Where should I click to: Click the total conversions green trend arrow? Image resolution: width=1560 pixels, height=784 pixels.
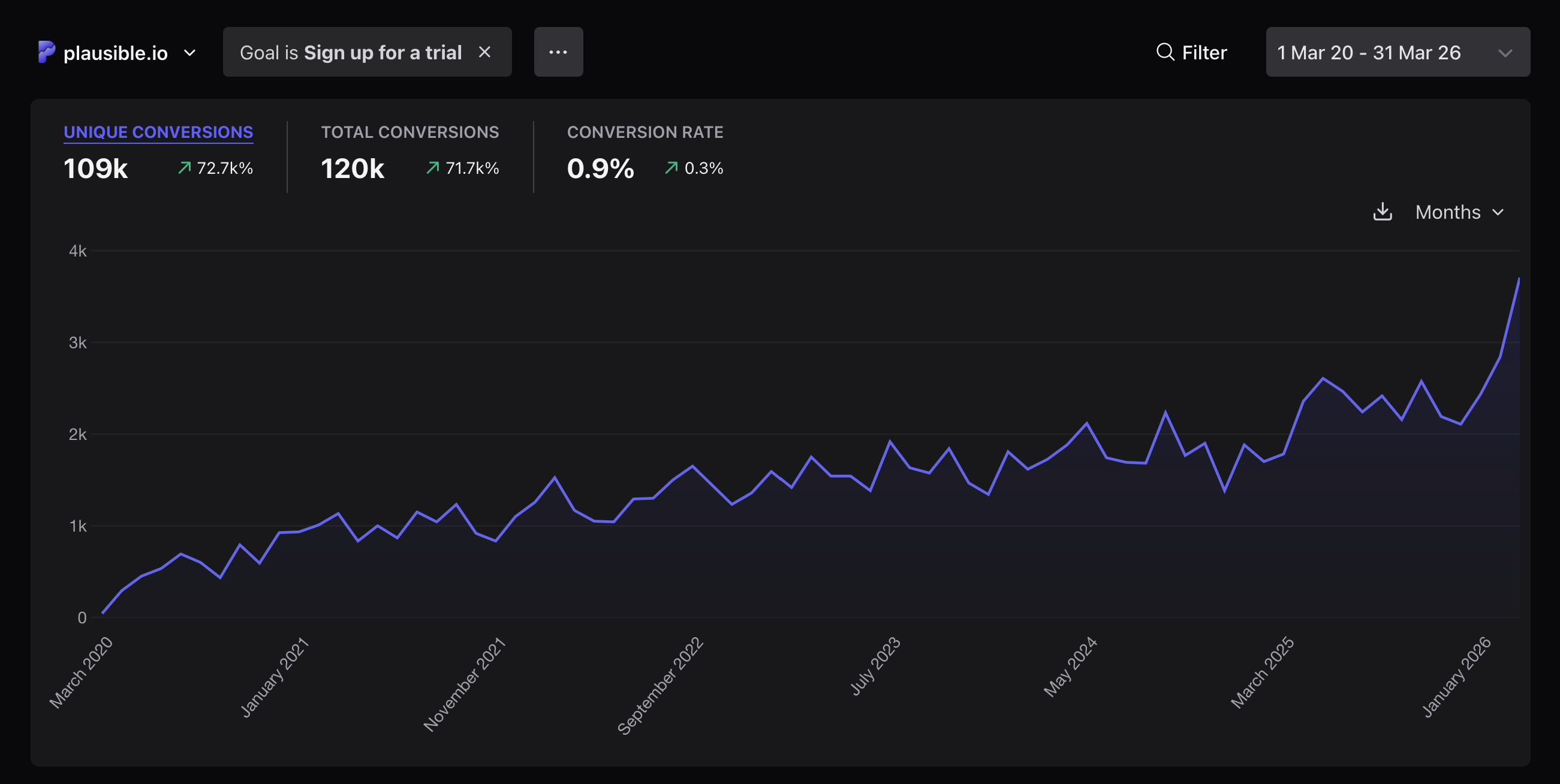[432, 168]
